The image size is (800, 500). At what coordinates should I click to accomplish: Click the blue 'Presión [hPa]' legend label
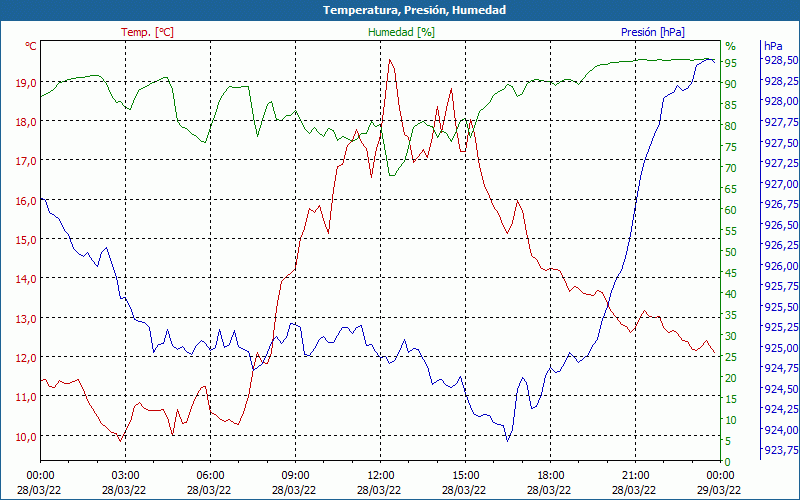click(653, 32)
